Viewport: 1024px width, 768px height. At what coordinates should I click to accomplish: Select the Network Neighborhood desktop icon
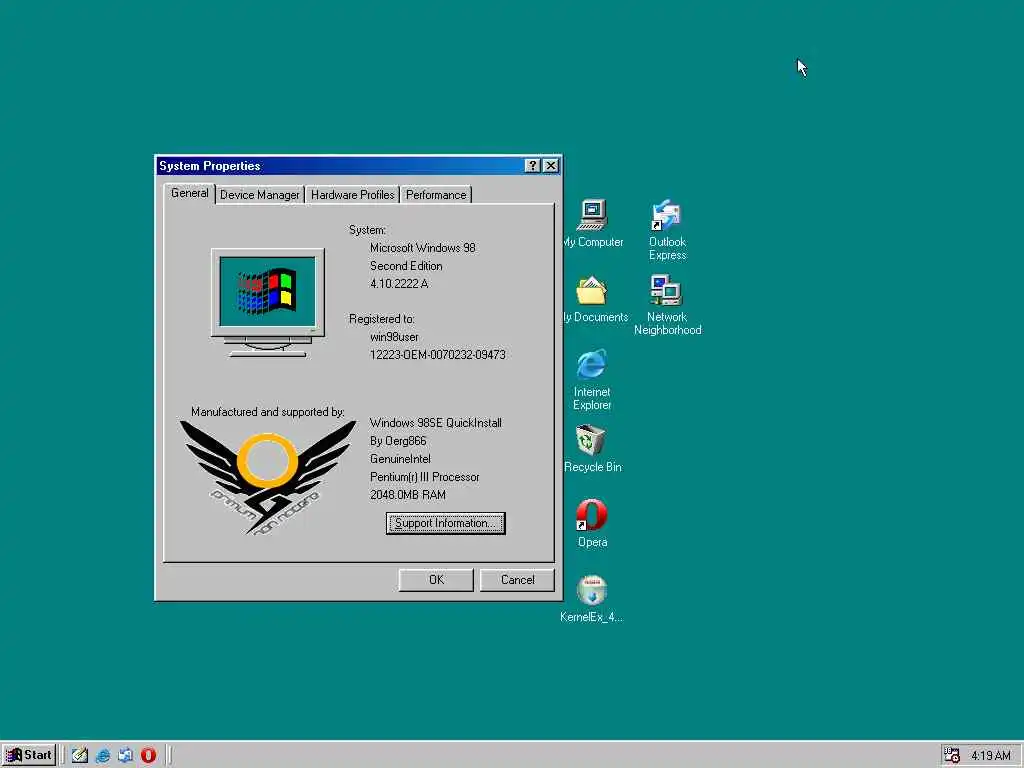(667, 304)
